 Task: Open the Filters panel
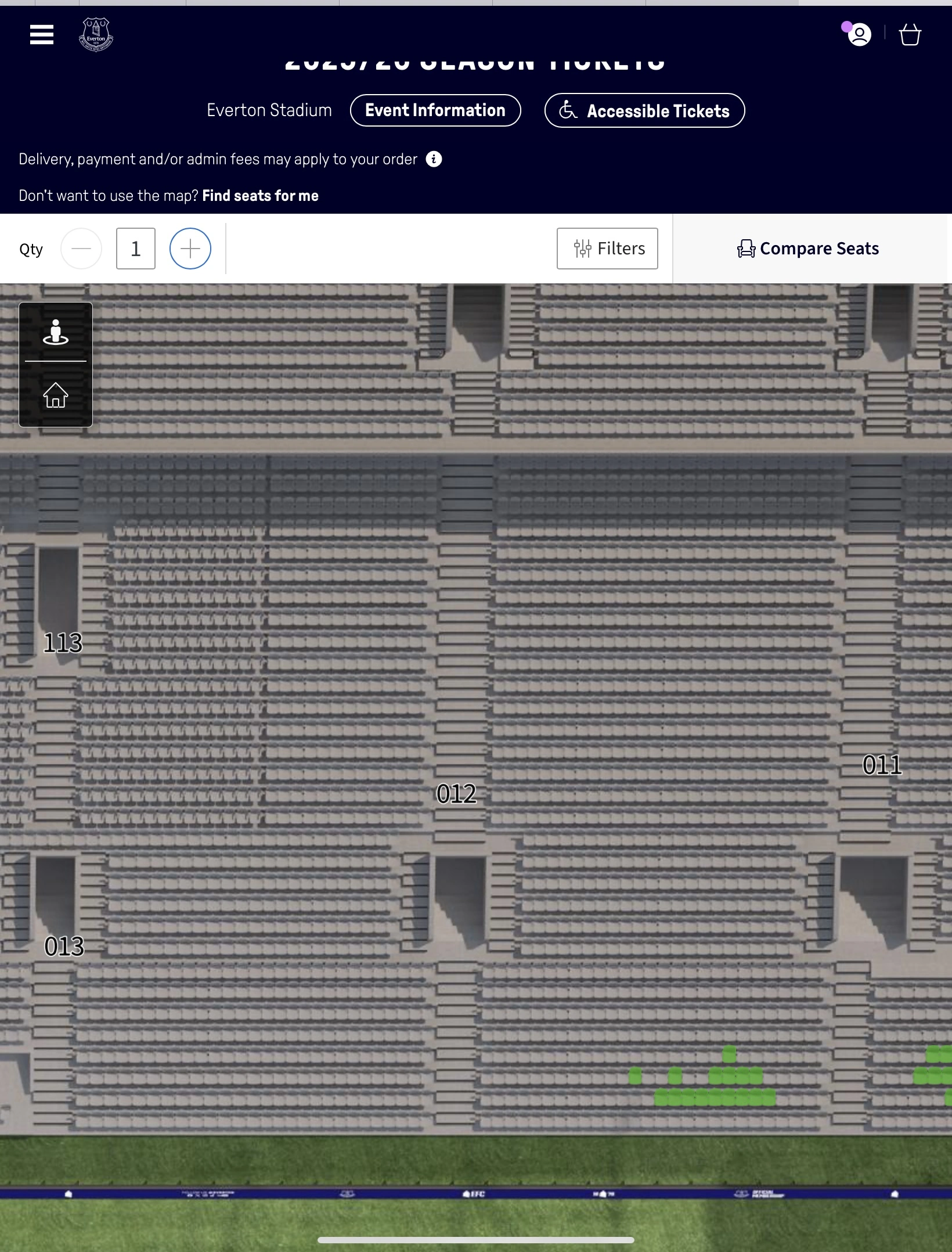pyautogui.click(x=607, y=249)
